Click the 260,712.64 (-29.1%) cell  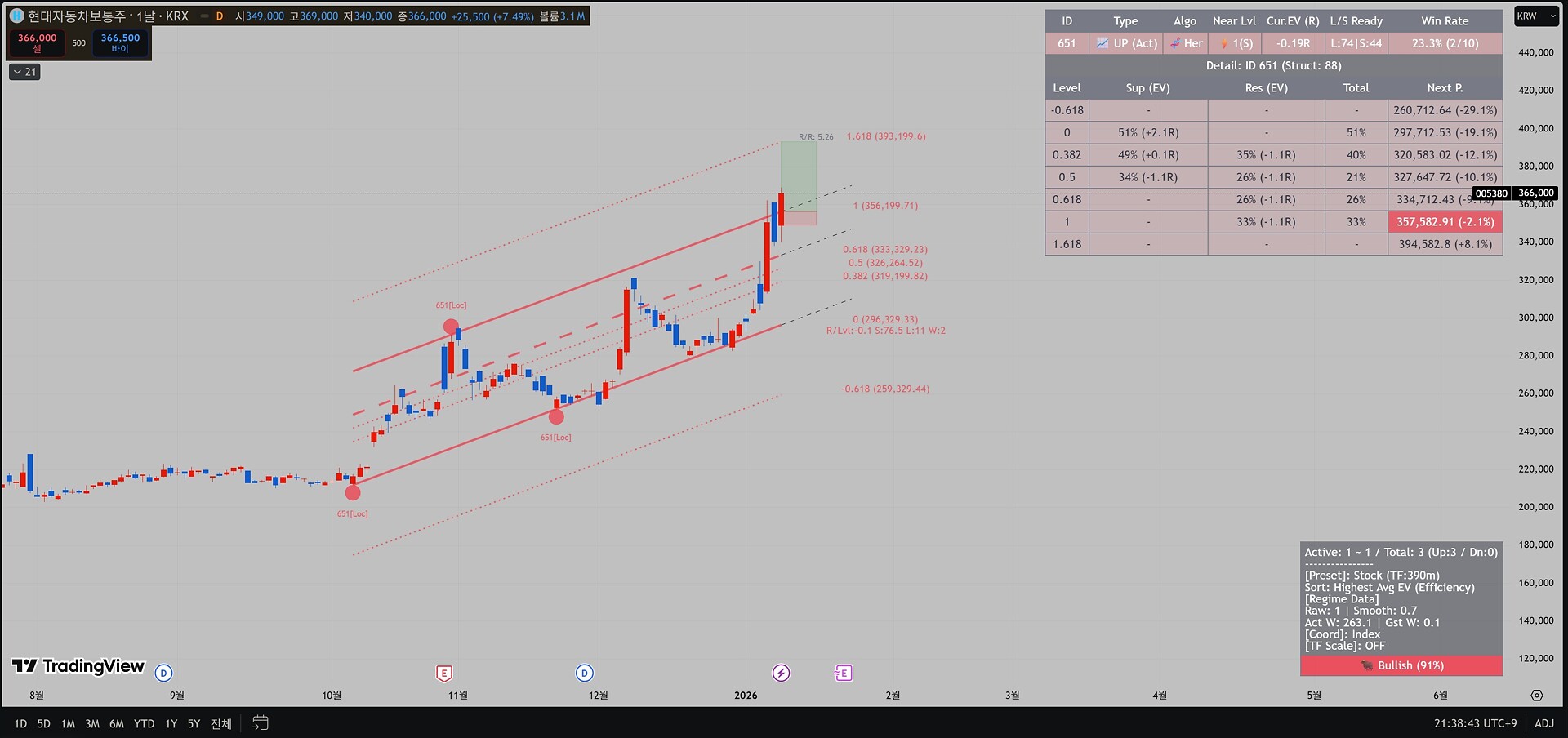(x=1445, y=110)
